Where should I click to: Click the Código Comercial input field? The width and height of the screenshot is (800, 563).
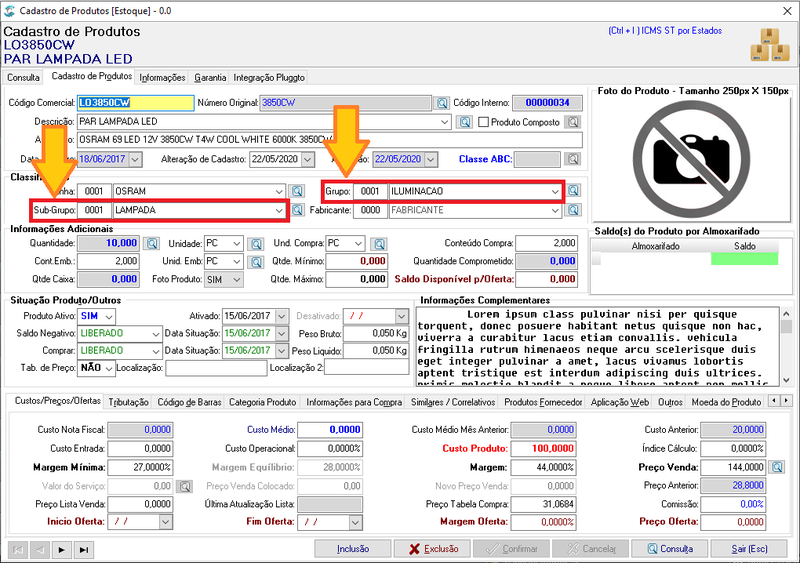pyautogui.click(x=136, y=103)
